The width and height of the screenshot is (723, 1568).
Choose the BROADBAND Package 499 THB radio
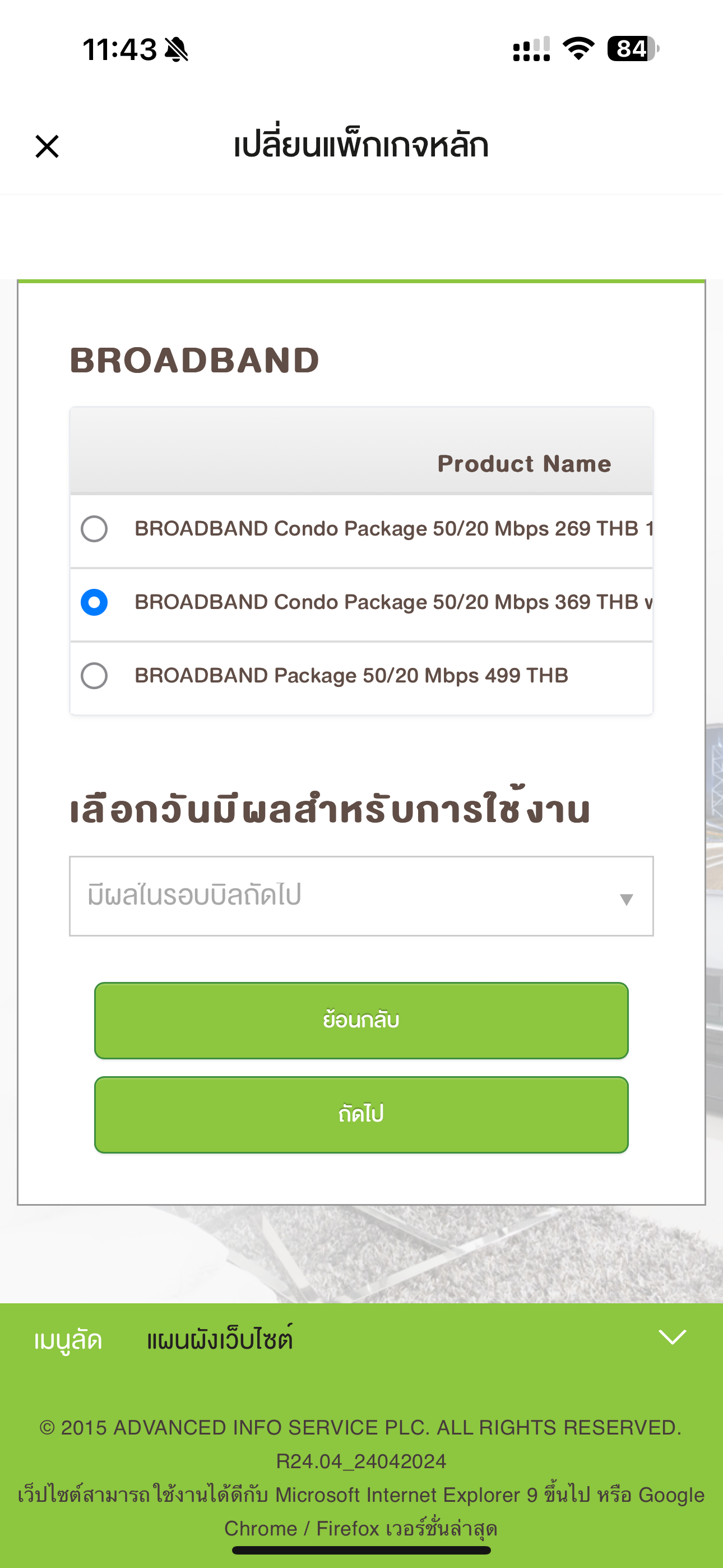(x=94, y=676)
